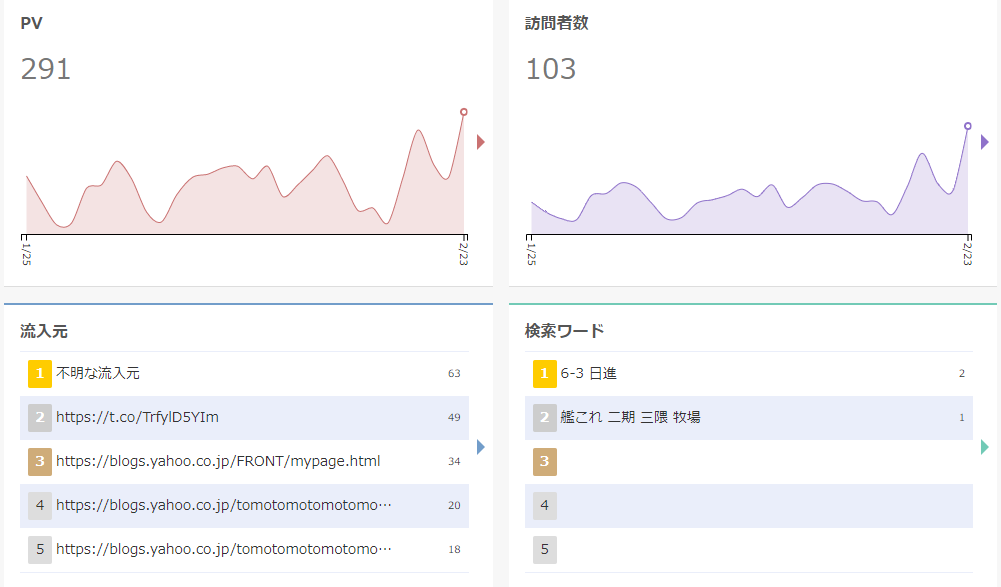Open the https://t.co/TrfylD5YIm referrer link
Image resolution: width=1001 pixels, height=587 pixels.
click(x=137, y=417)
